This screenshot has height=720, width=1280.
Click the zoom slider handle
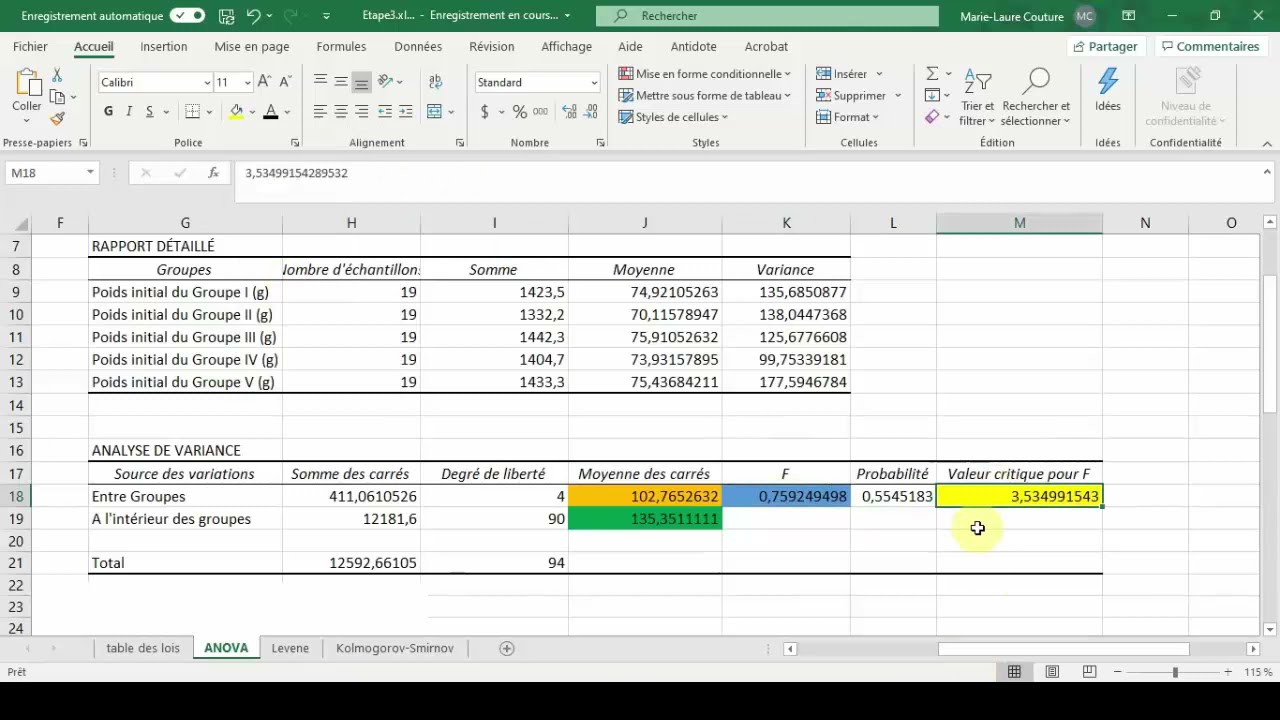[1176, 672]
